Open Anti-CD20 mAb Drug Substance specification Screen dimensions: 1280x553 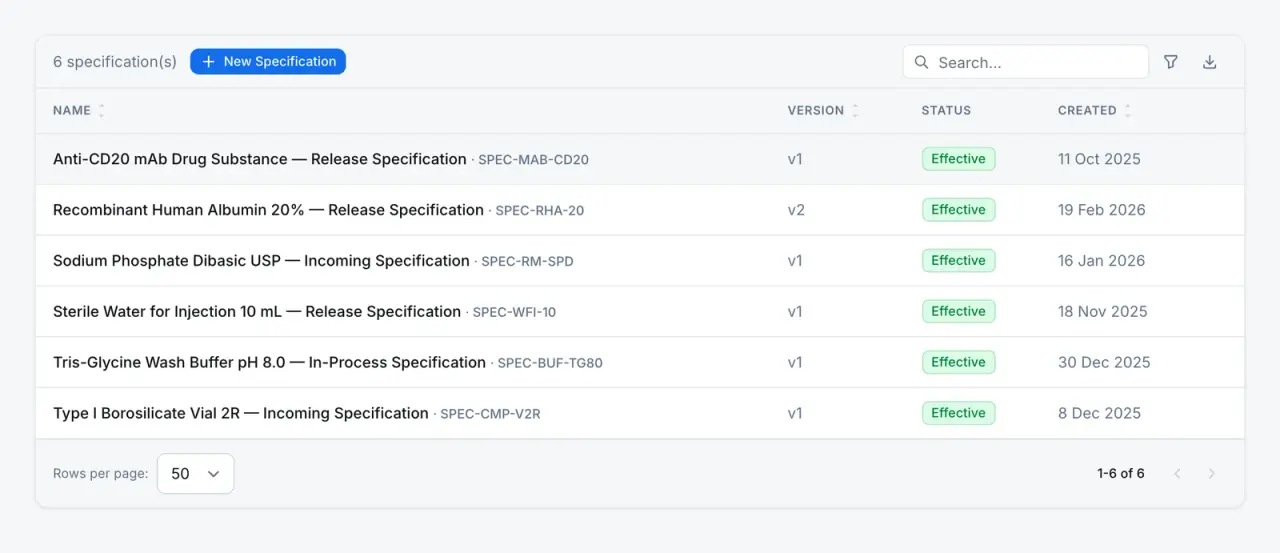coord(260,159)
